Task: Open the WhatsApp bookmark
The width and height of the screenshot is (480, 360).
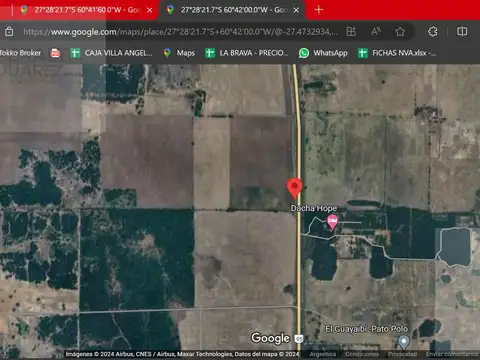Action: pyautogui.click(x=323, y=53)
